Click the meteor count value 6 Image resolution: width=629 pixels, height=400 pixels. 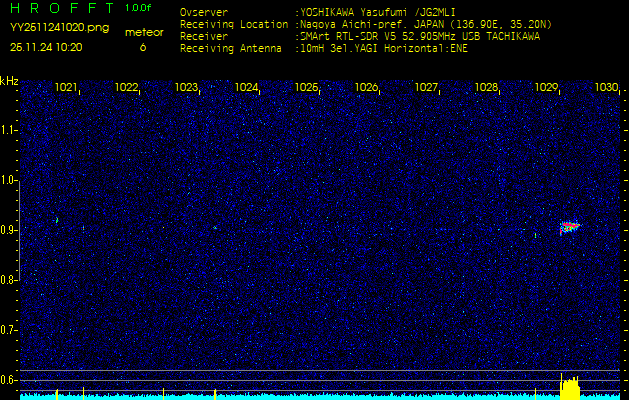point(142,47)
